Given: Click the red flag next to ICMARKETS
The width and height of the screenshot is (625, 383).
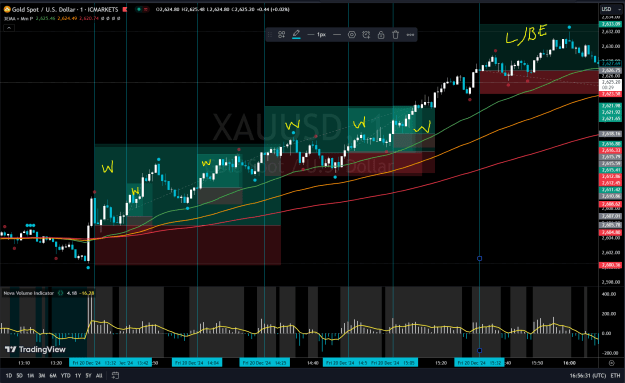Looking at the screenshot, I should (x=125, y=9).
